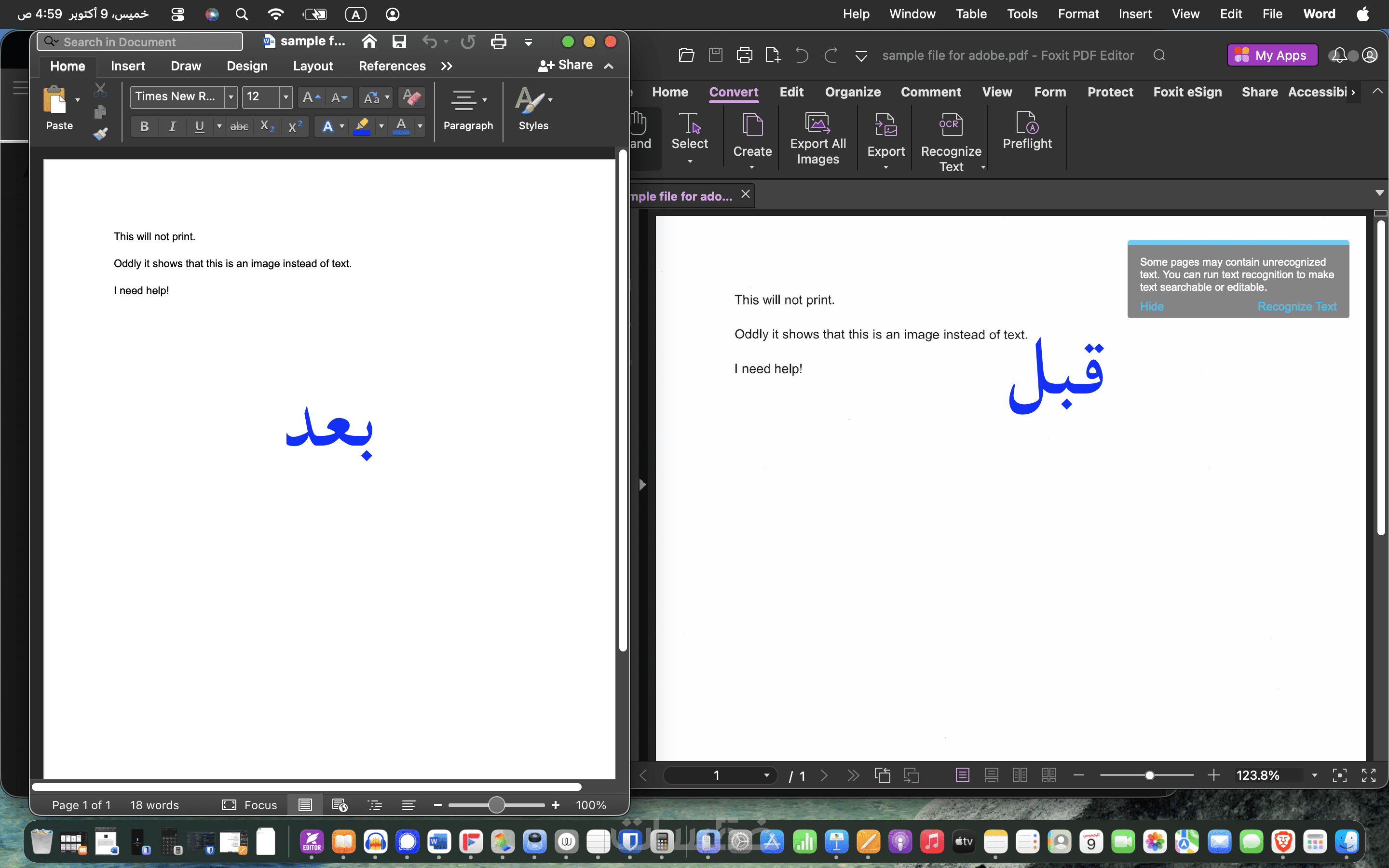Enable Focus mode in status bar
This screenshot has height=868, width=1389.
tap(250, 805)
